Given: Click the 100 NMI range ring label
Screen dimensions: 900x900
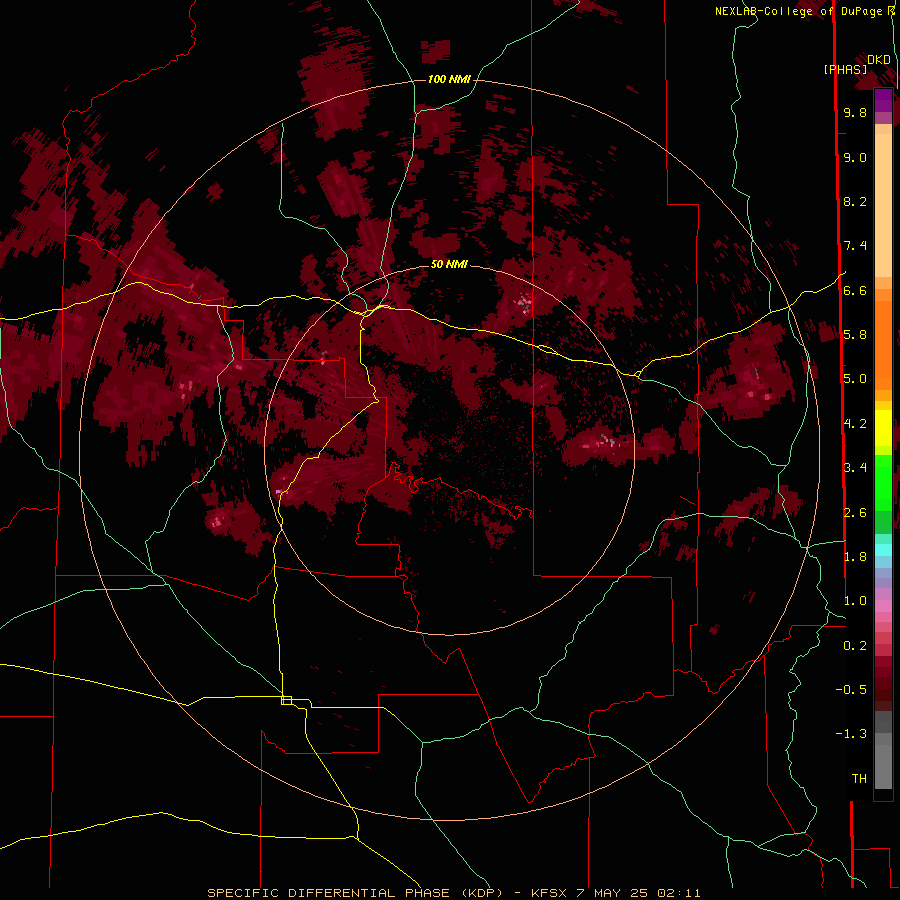Looking at the screenshot, I should [449, 79].
